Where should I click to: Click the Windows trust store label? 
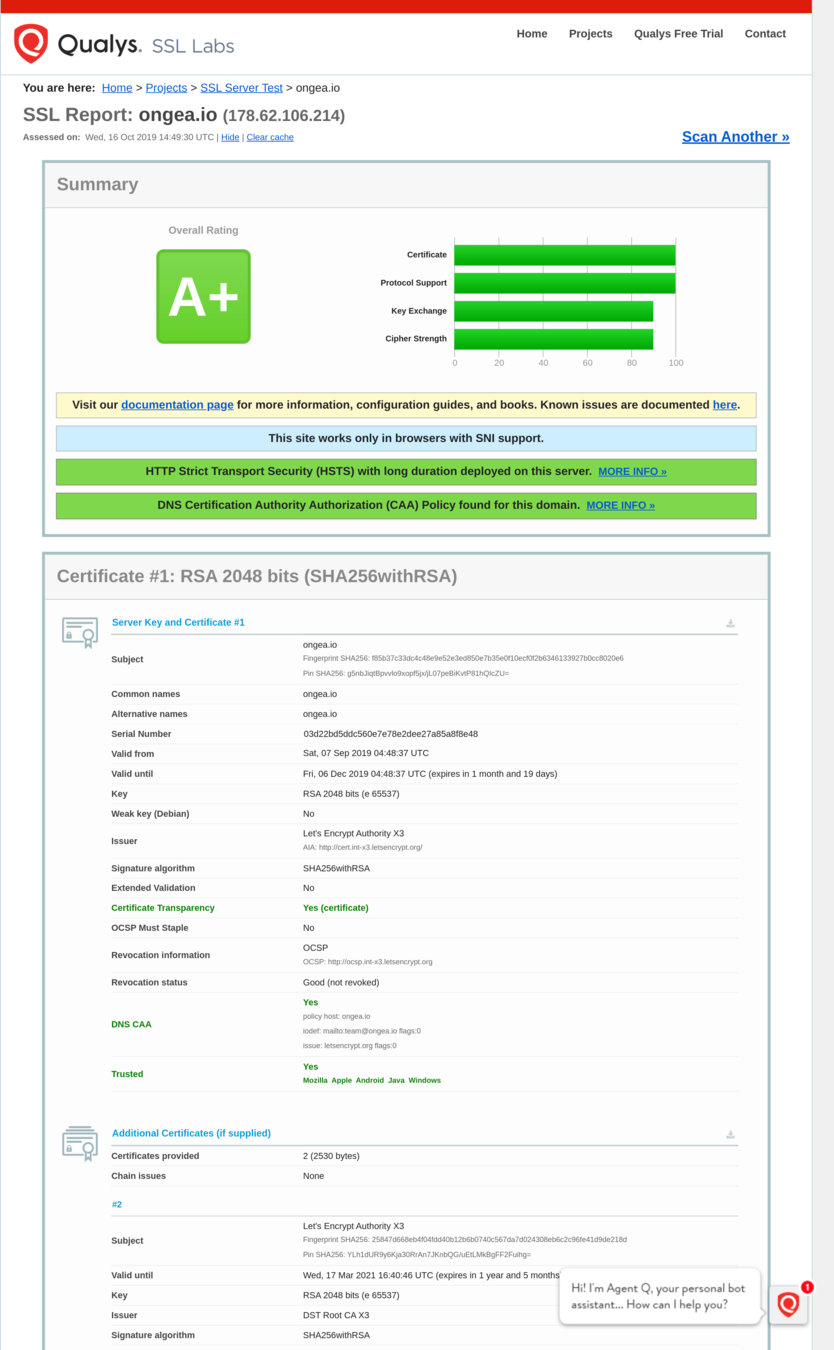click(x=425, y=1081)
